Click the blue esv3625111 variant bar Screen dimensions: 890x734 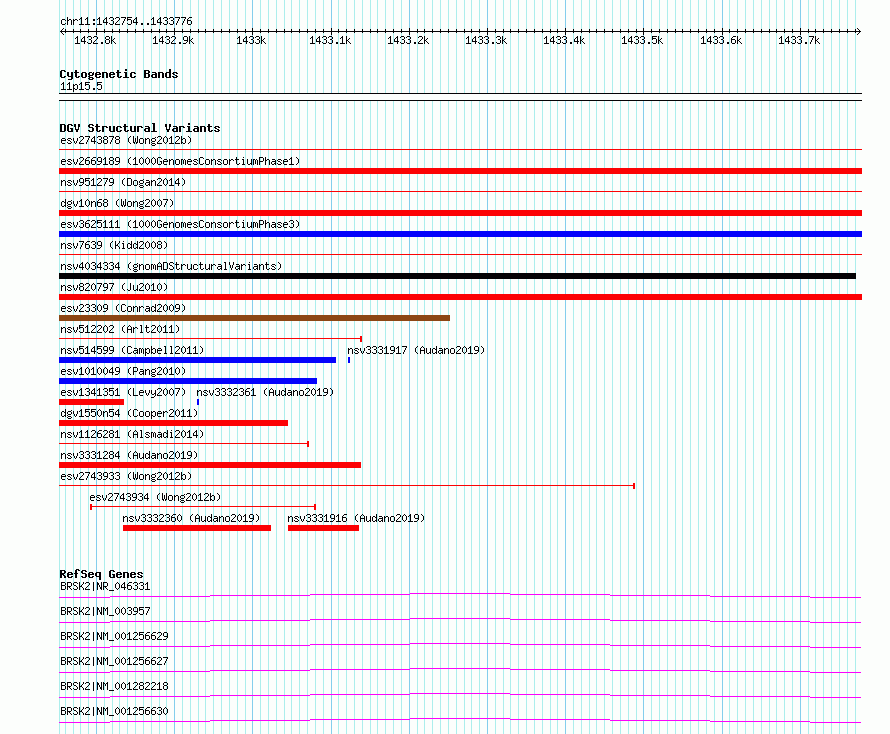460,234
